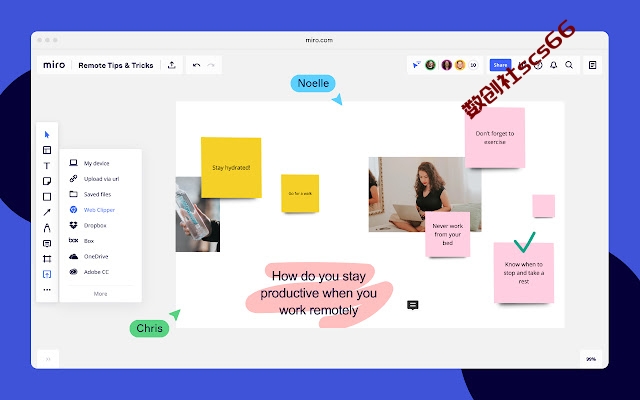The height and width of the screenshot is (400, 640).
Task: Choose the Sticky note tool
Action: pos(47,181)
